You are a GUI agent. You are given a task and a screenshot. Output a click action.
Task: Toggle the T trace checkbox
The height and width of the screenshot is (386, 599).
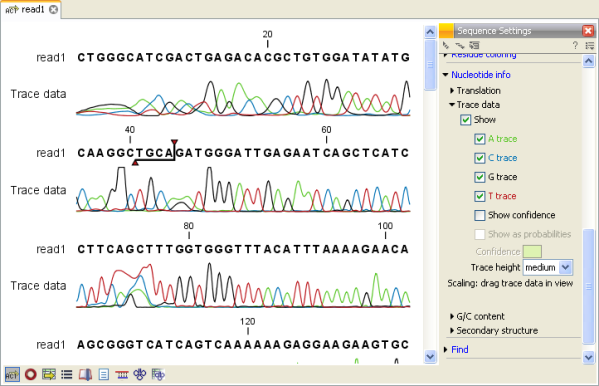[x=480, y=196]
